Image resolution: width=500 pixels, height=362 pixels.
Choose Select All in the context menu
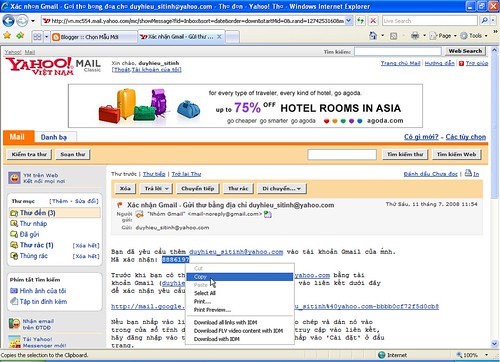[x=205, y=293]
